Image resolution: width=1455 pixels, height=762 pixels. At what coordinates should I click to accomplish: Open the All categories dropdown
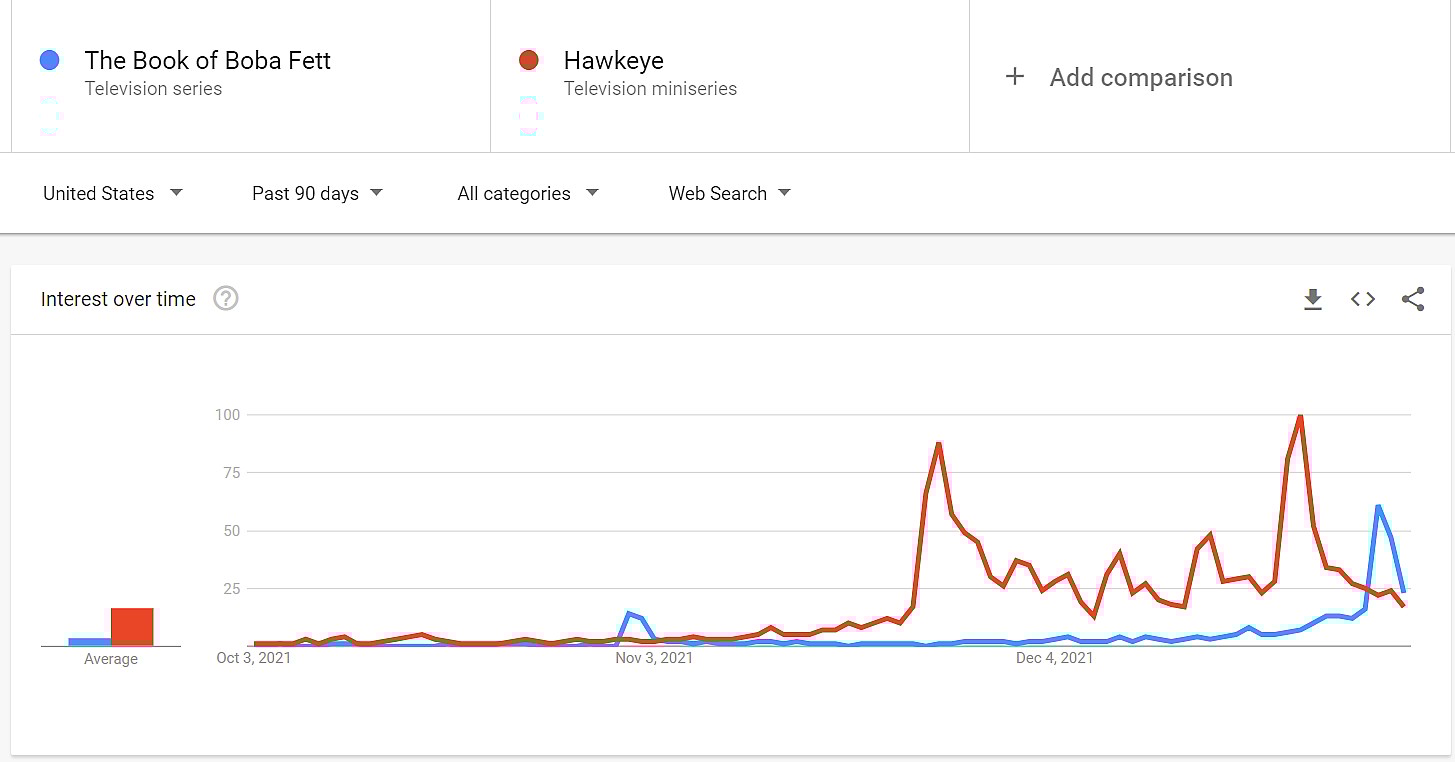pyautogui.click(x=527, y=193)
